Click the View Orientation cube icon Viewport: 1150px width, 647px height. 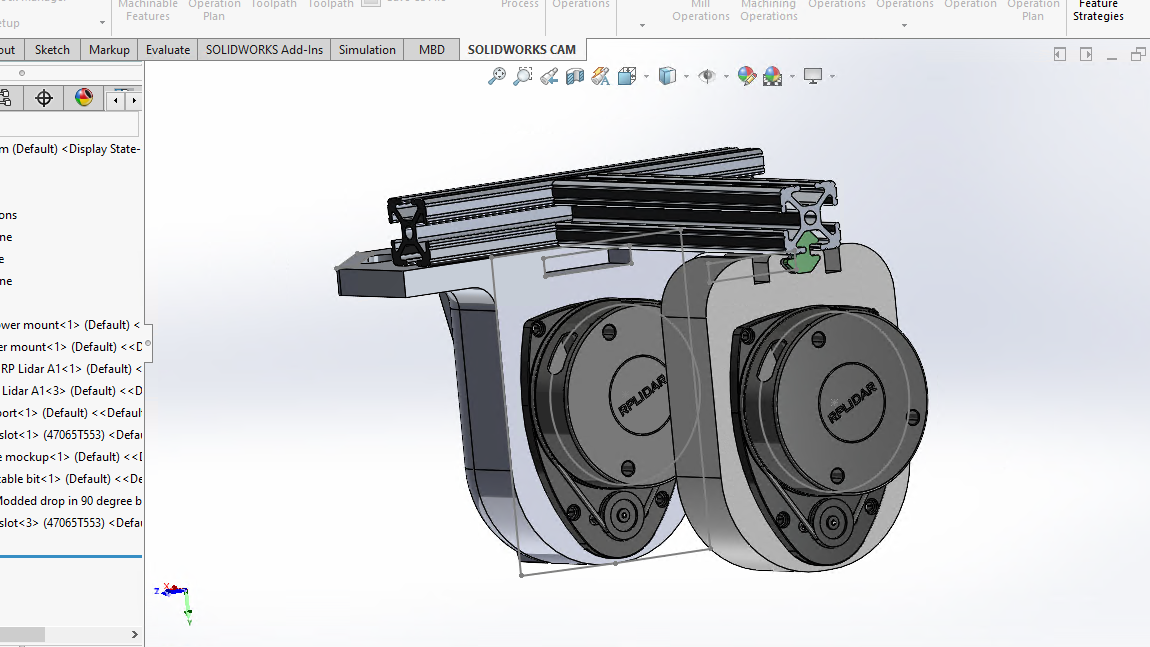627,76
